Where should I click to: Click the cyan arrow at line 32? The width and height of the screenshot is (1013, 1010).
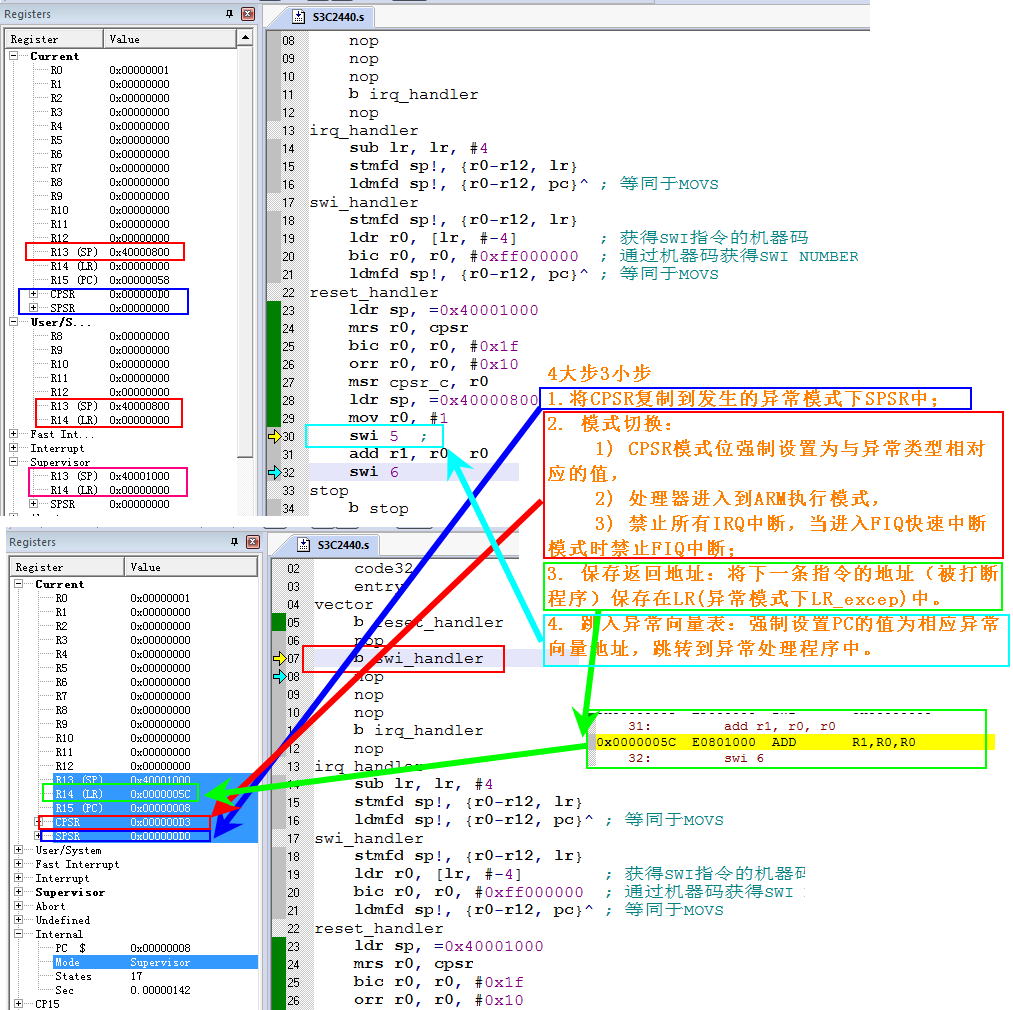tap(275, 472)
